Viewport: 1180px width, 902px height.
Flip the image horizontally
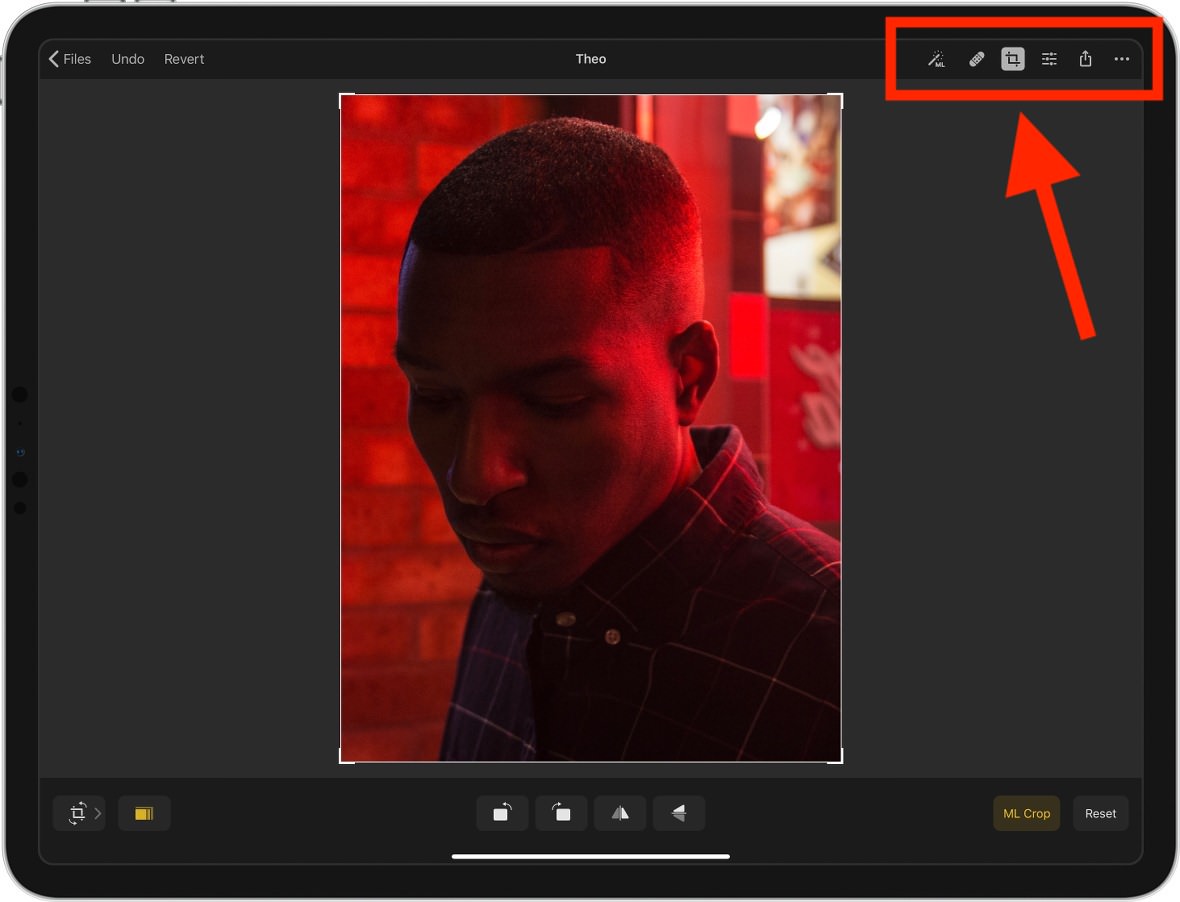[620, 813]
